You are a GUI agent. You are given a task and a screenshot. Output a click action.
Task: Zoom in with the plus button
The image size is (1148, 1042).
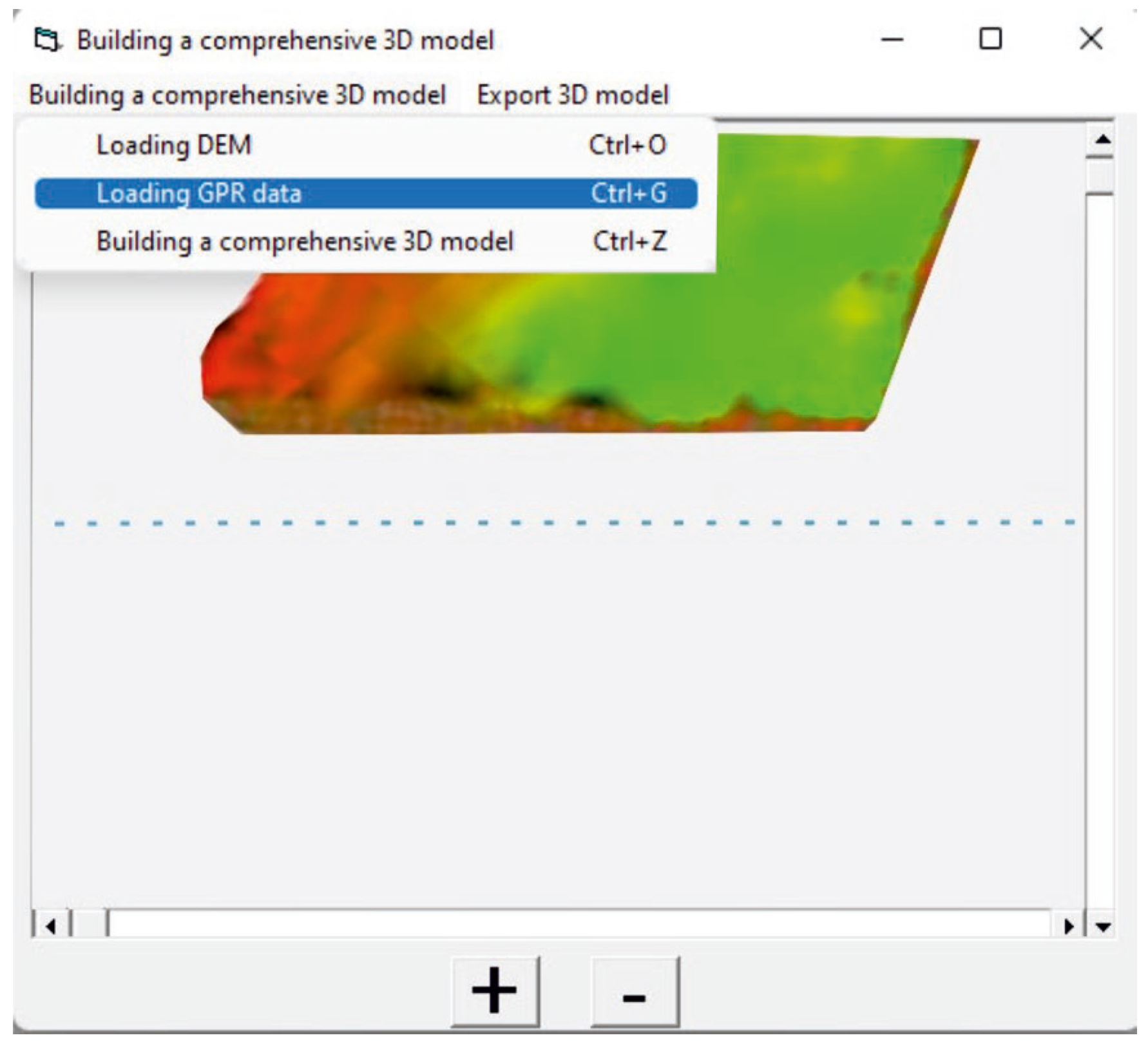495,992
